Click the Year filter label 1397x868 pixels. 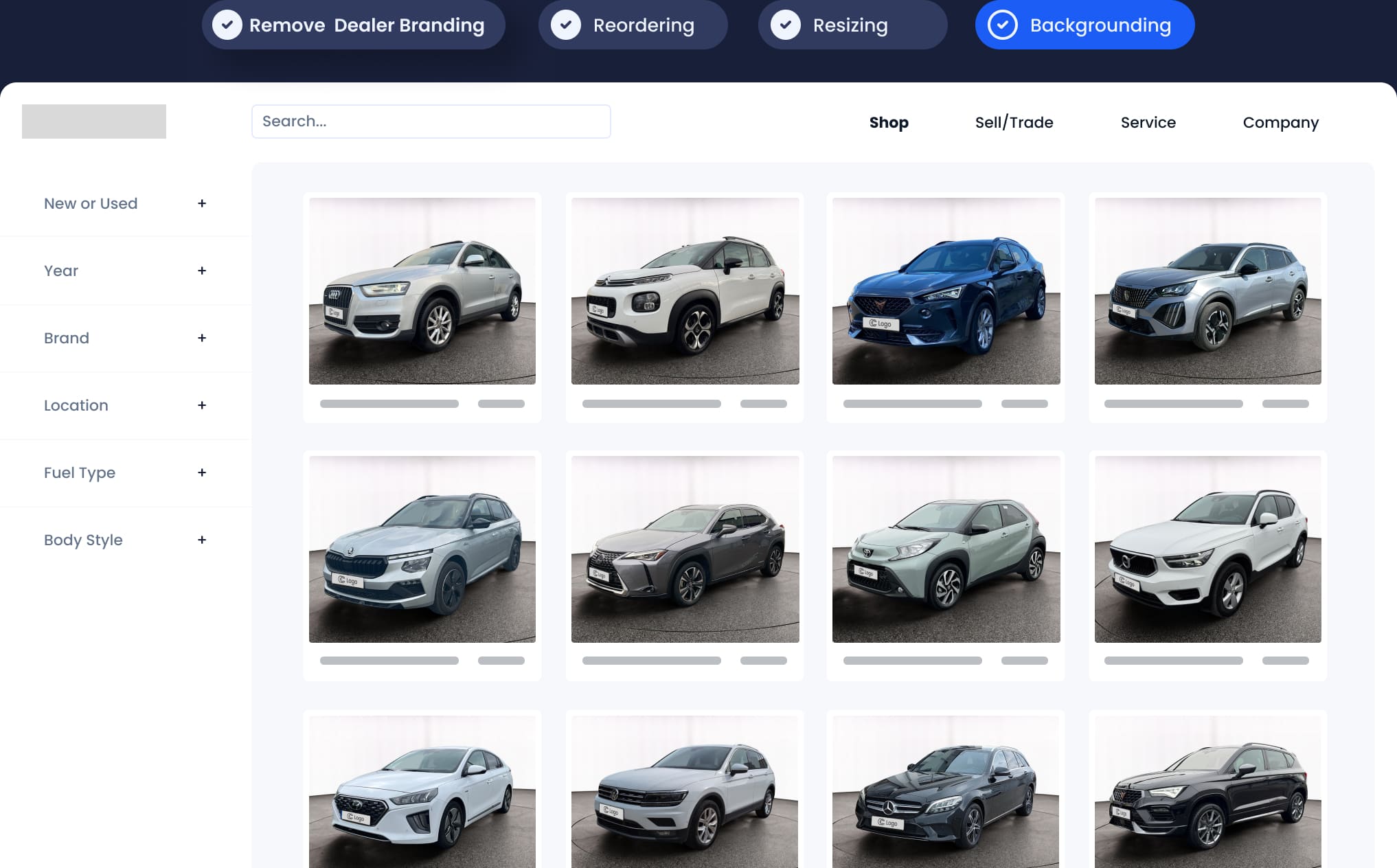pyautogui.click(x=61, y=271)
